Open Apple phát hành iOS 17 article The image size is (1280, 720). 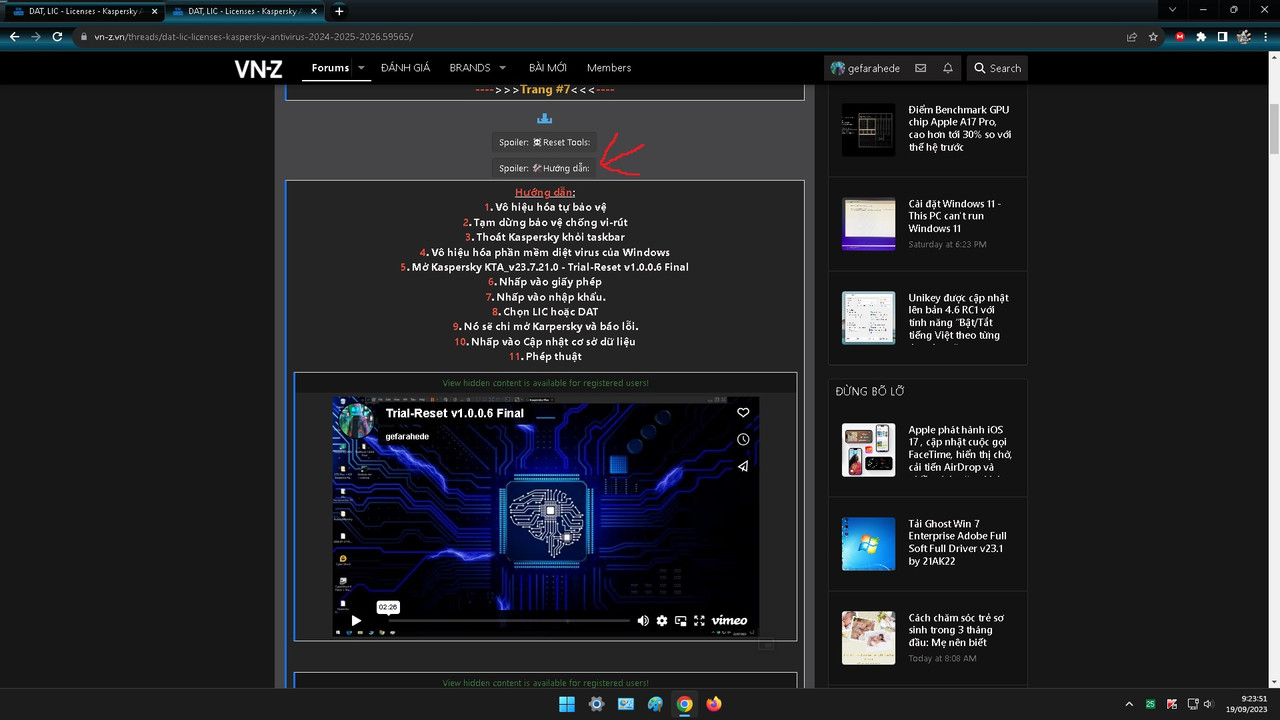click(960, 448)
